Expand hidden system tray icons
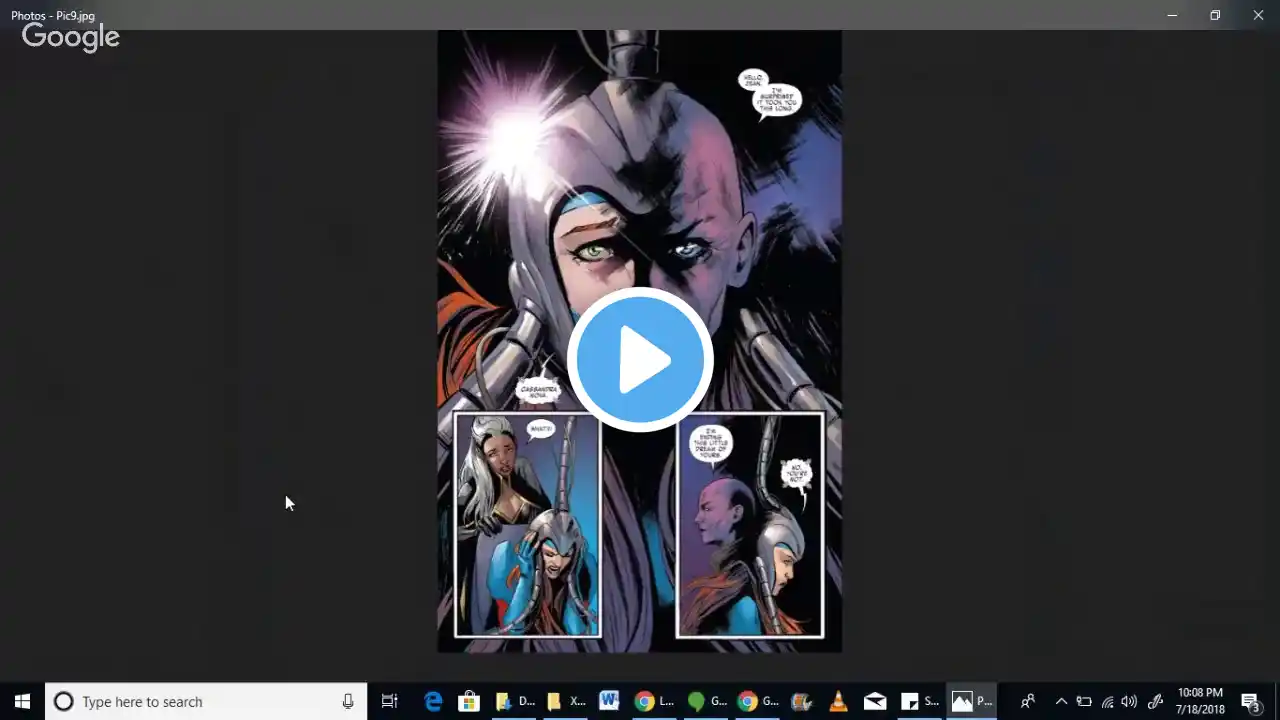Screen dimensions: 1280x720 coord(1061,702)
